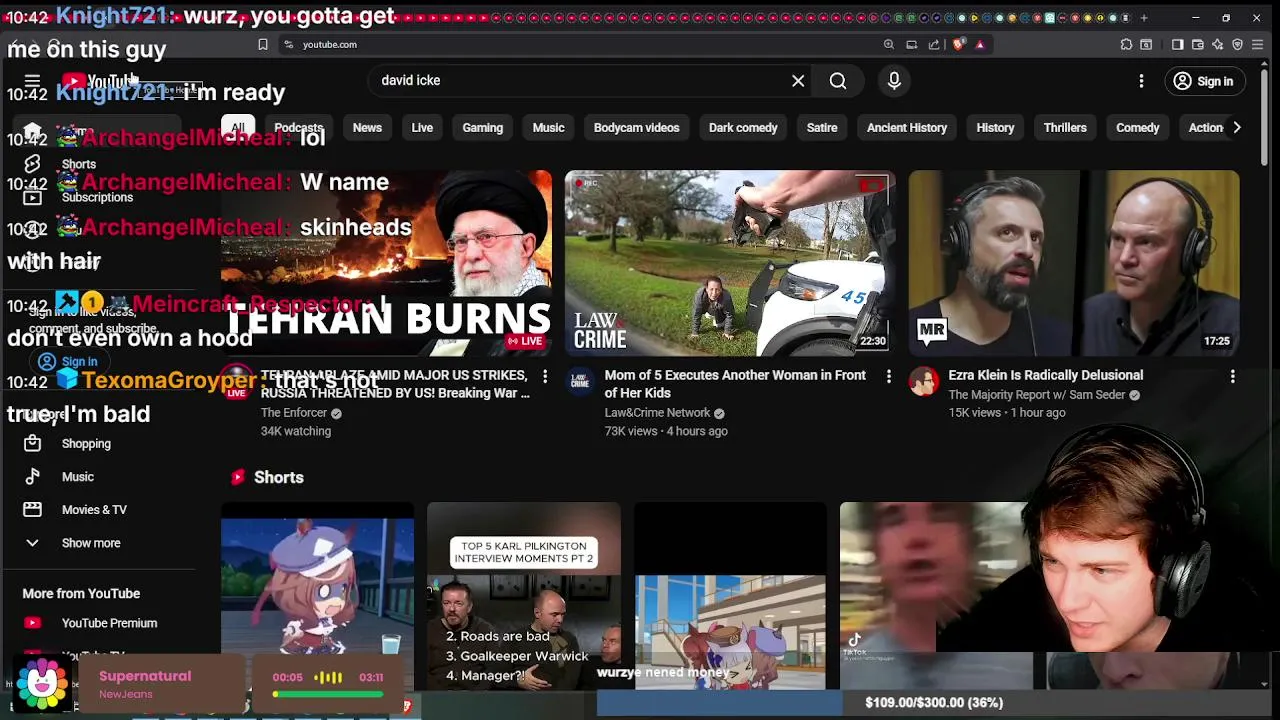Select the Dark comedy filter chip
This screenshot has width=1280, height=720.
click(743, 128)
